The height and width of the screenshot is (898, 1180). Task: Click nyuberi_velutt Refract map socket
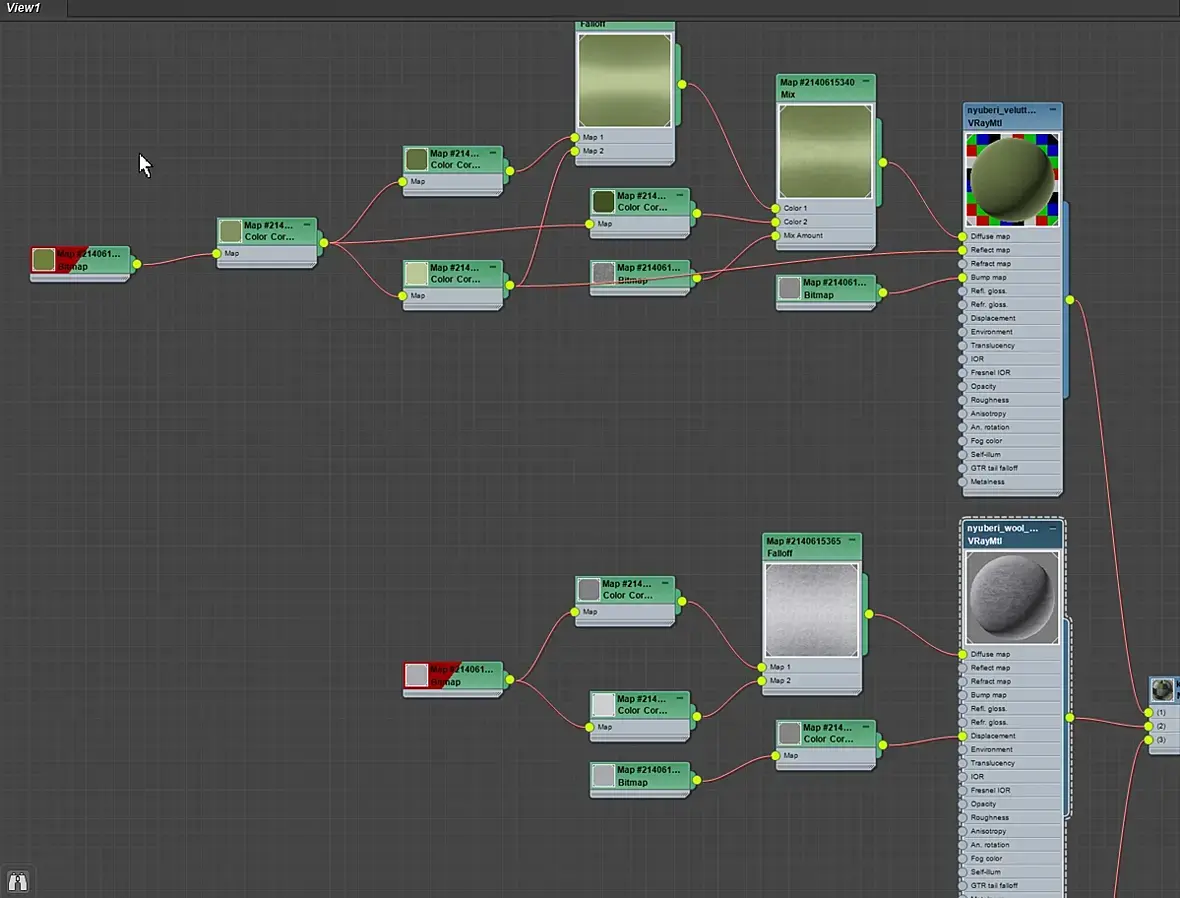[x=963, y=263]
